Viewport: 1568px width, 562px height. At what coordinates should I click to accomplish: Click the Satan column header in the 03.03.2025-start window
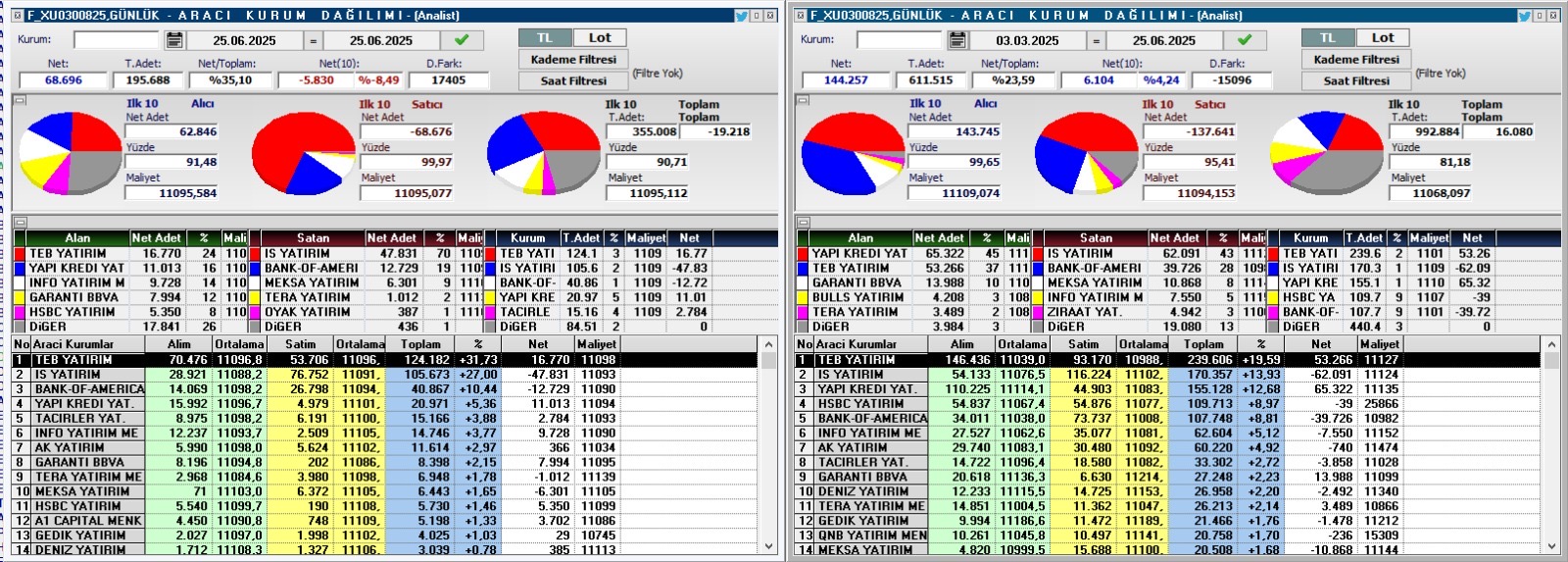coord(1096,237)
